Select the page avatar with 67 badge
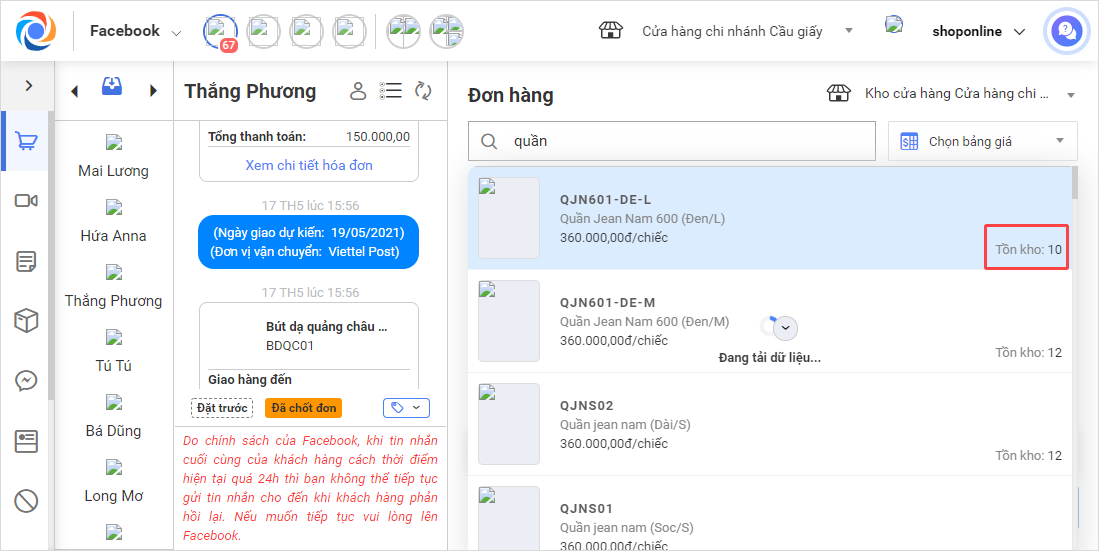This screenshot has height=551, width=1099. click(x=220, y=32)
